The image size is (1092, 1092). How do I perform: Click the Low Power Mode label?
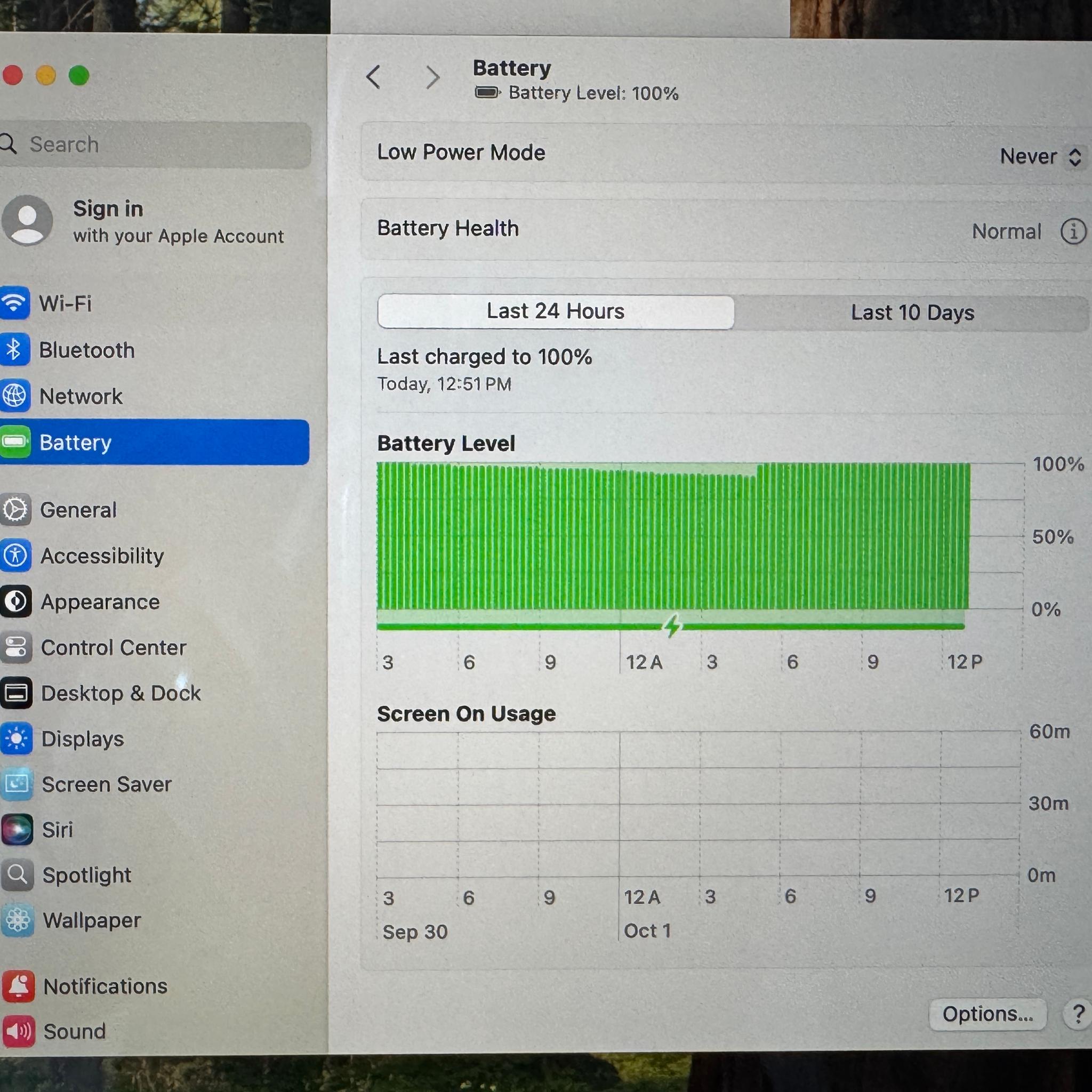click(461, 152)
